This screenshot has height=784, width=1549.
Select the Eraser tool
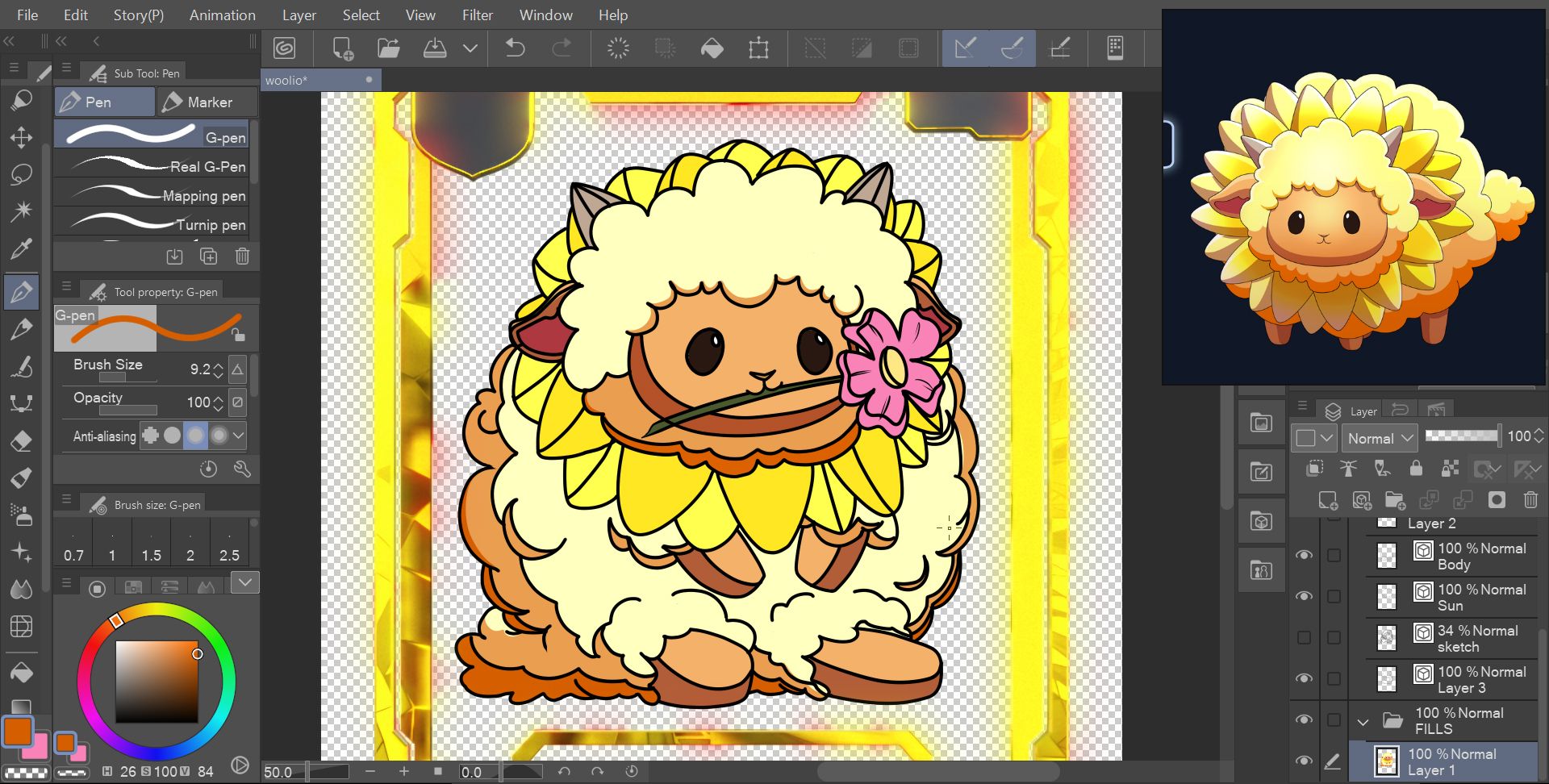tap(22, 441)
